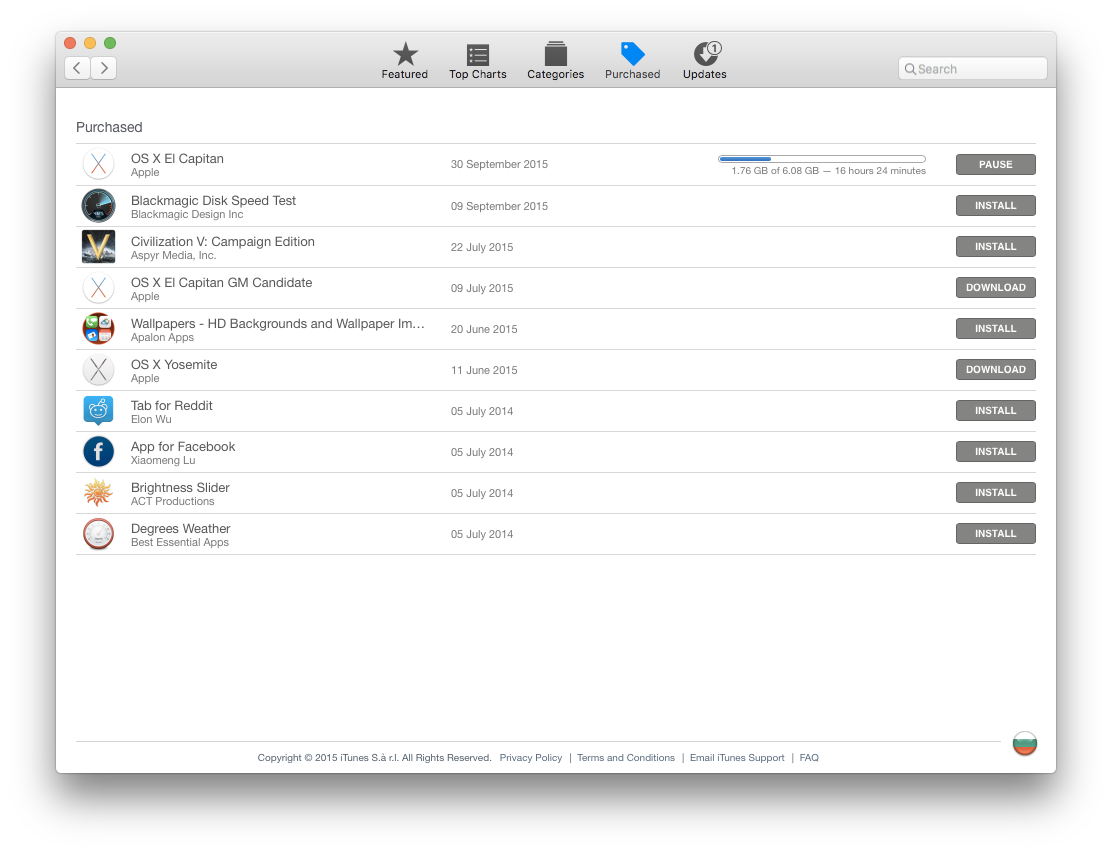Screen dimensions: 1112x853
Task: Open 'Civilization V: Campaign Edition' title
Action: (x=223, y=242)
